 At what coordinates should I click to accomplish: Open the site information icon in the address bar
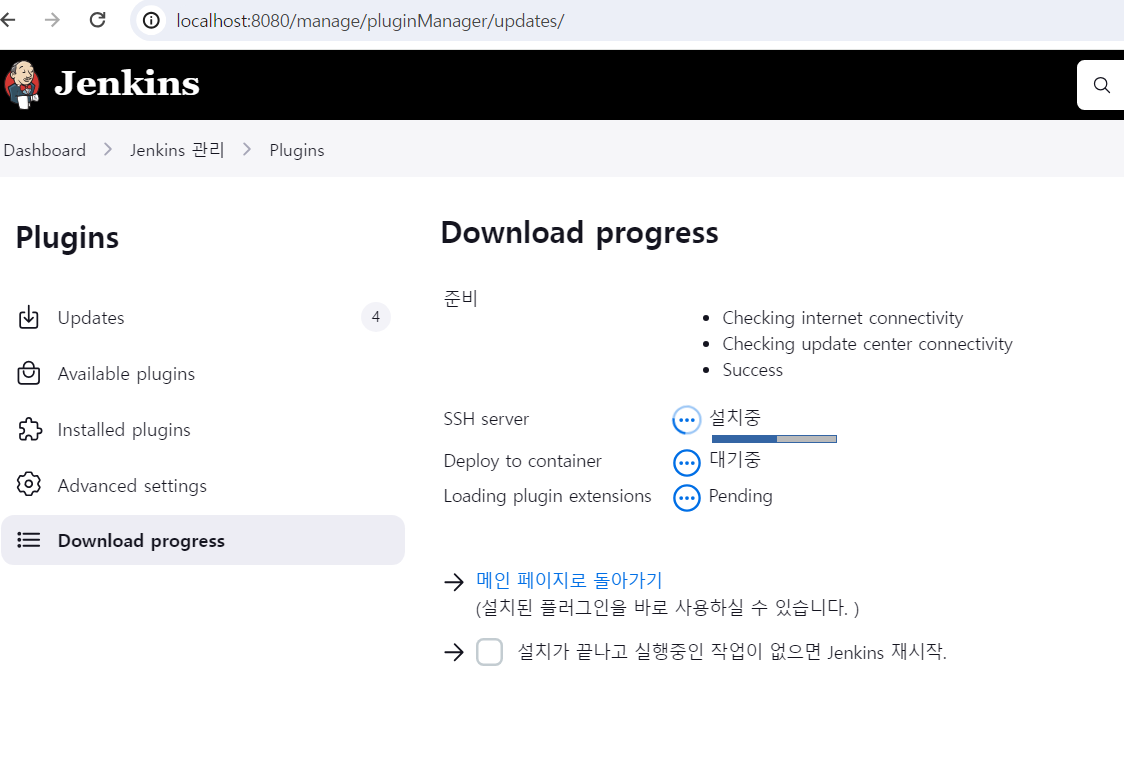coord(151,21)
